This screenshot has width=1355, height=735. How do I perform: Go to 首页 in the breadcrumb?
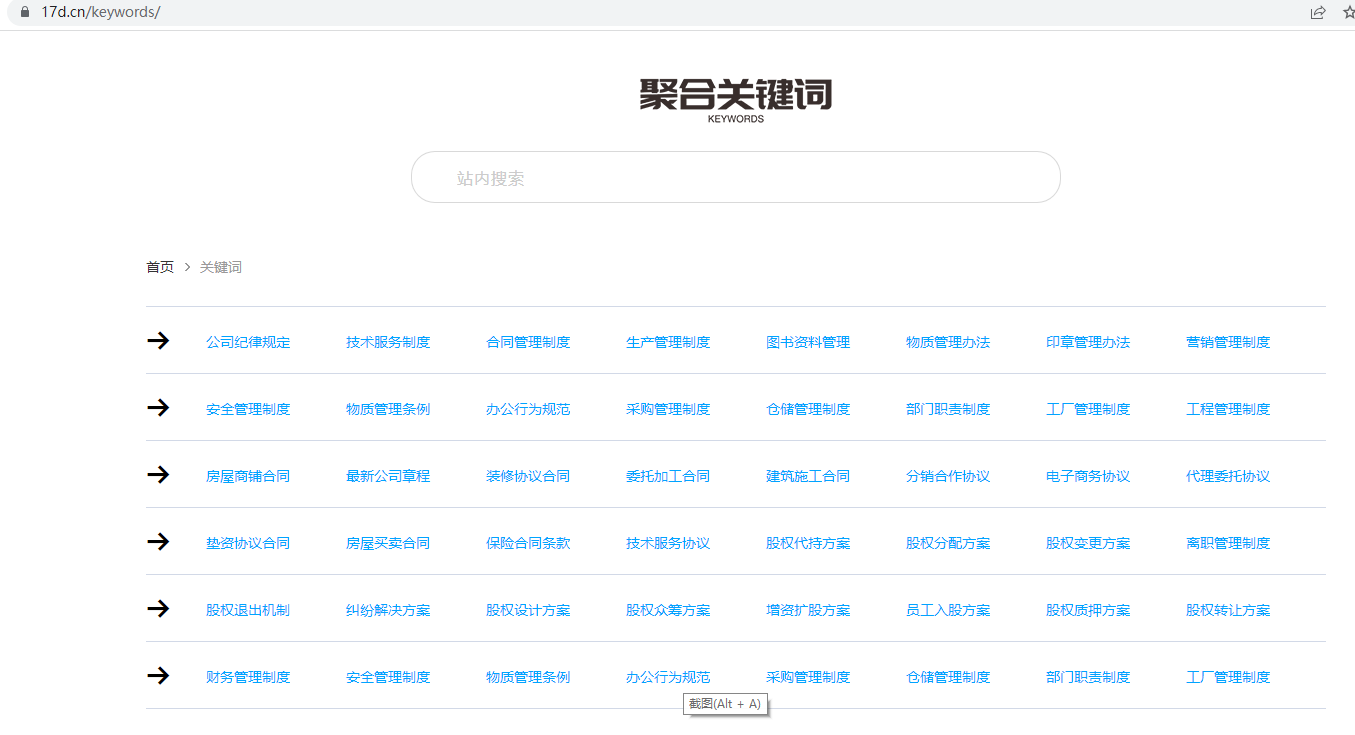click(160, 267)
